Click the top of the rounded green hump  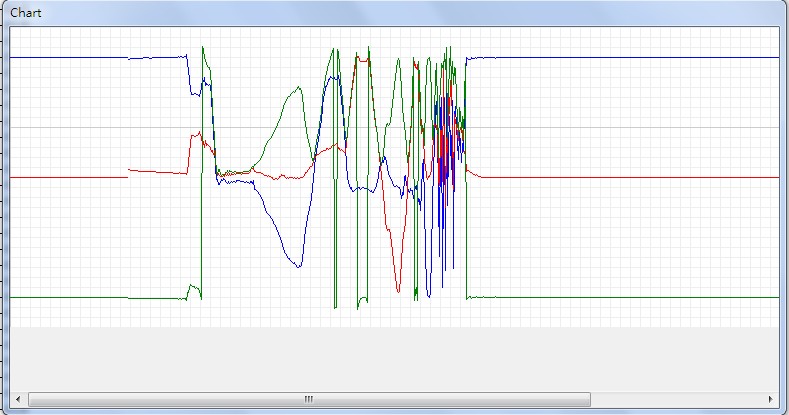pos(297,89)
